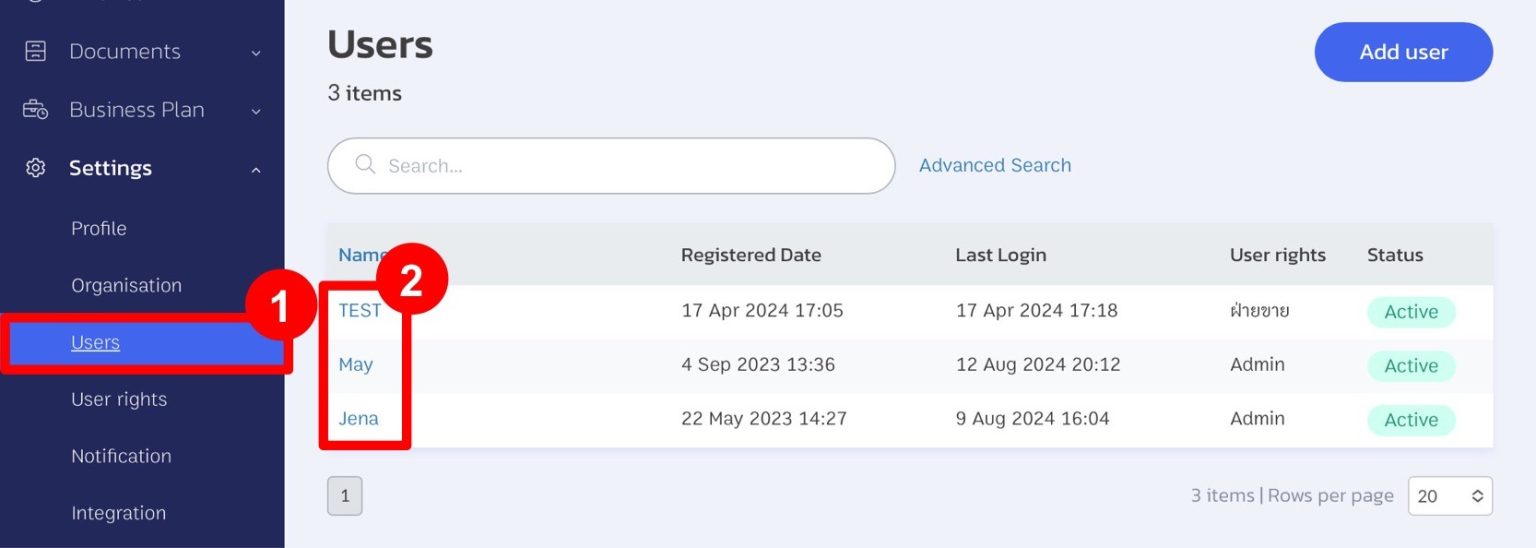This screenshot has width=1536, height=548.
Task: Open the Integration settings
Action: click(118, 513)
